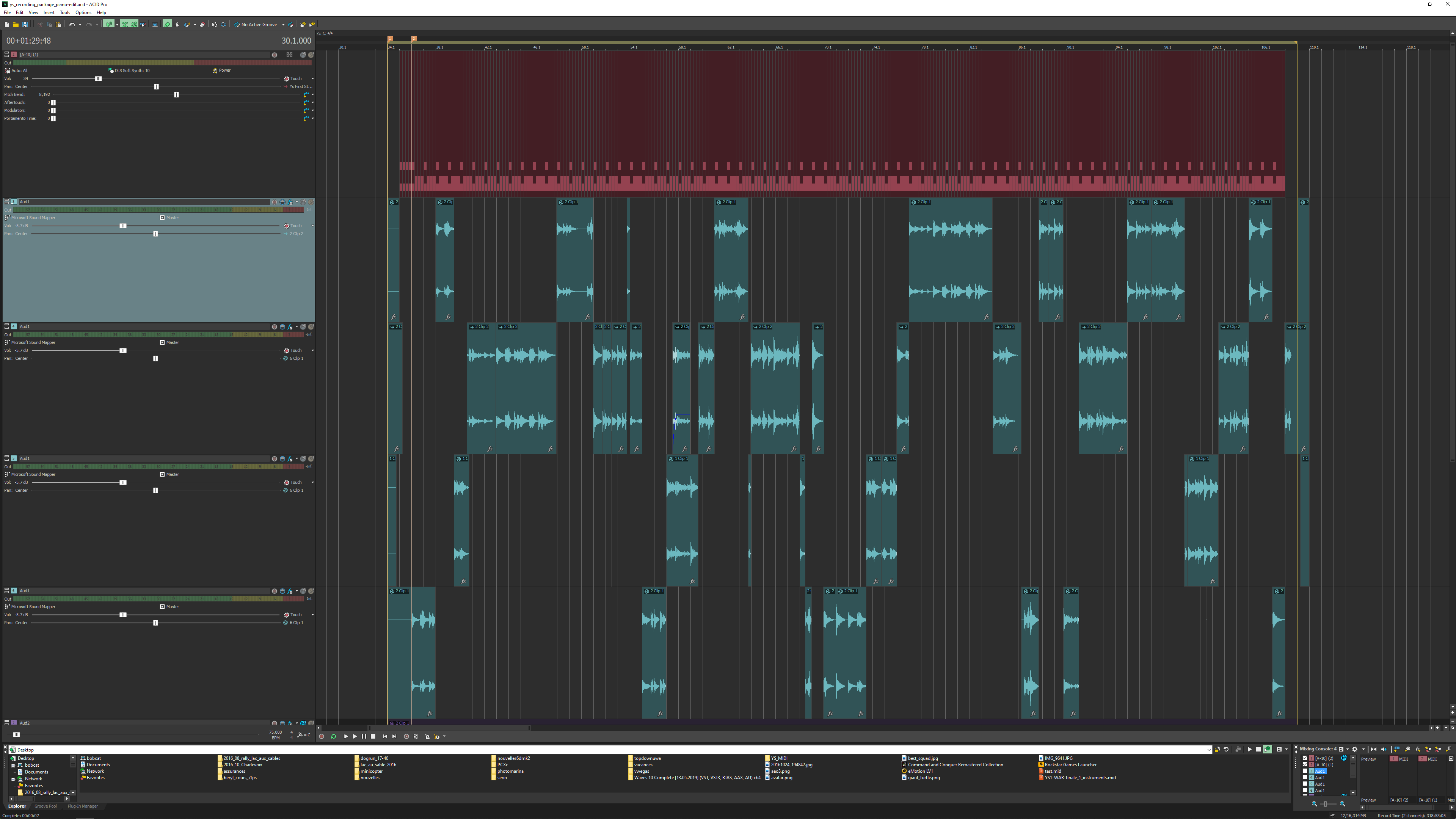This screenshot has height=819, width=1456.
Task: Open the paint tool options dropdown arrow
Action: pyautogui.click(x=195, y=24)
